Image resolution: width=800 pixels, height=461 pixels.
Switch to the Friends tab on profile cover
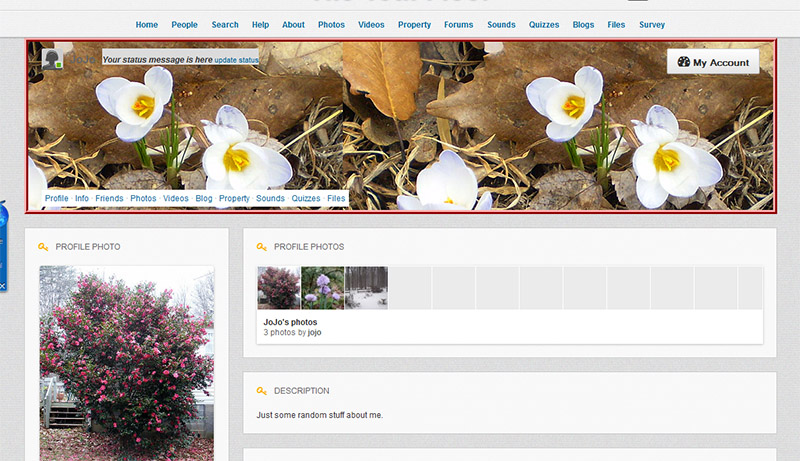click(x=109, y=199)
